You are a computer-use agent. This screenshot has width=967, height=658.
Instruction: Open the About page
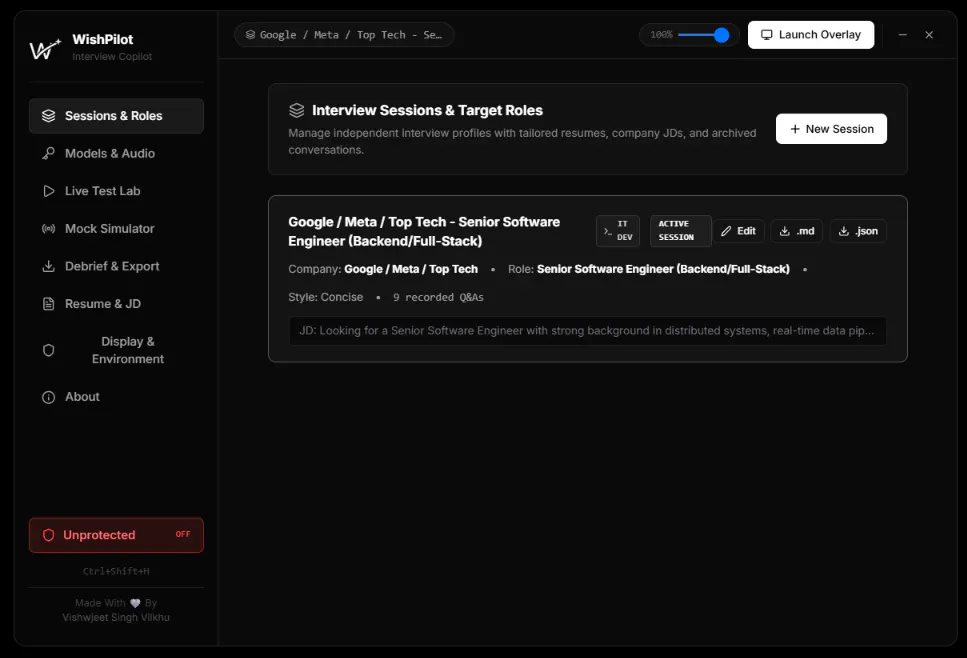tap(116, 397)
